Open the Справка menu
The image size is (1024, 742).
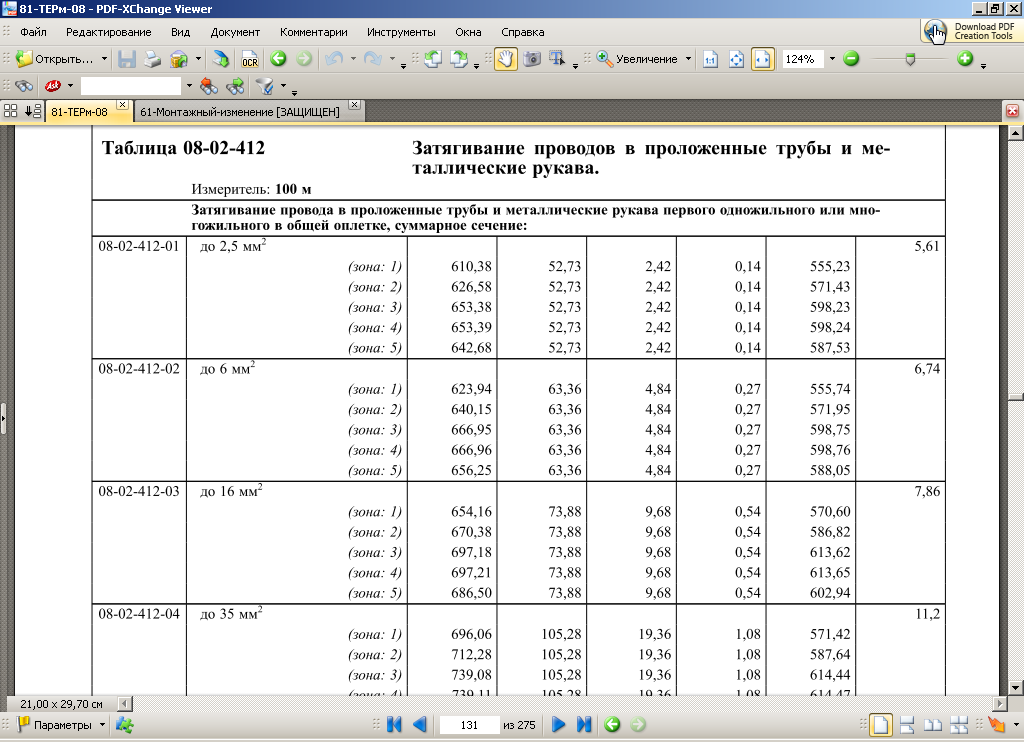point(522,32)
